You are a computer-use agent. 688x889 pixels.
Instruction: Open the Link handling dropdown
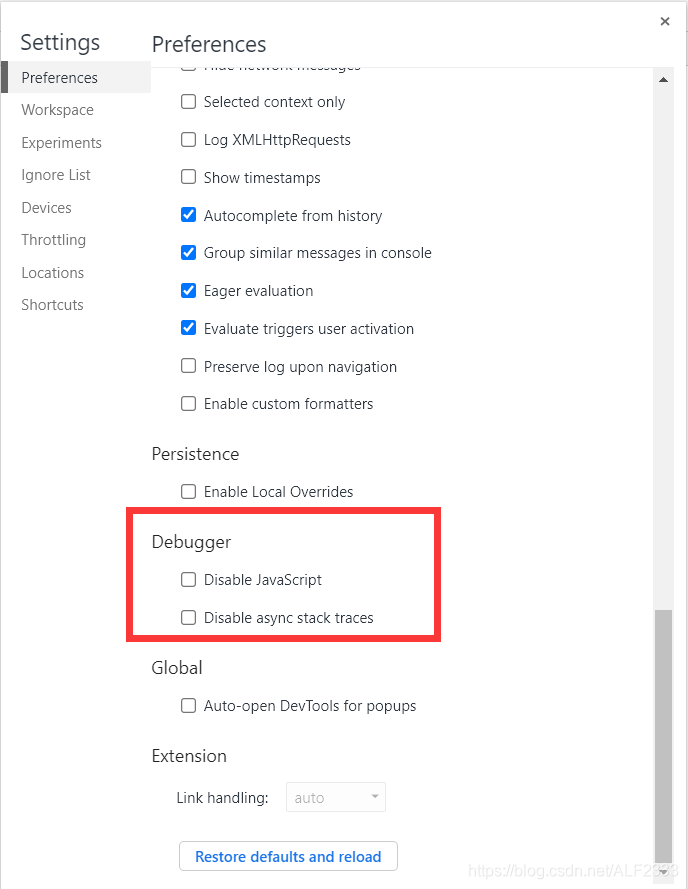(x=335, y=796)
